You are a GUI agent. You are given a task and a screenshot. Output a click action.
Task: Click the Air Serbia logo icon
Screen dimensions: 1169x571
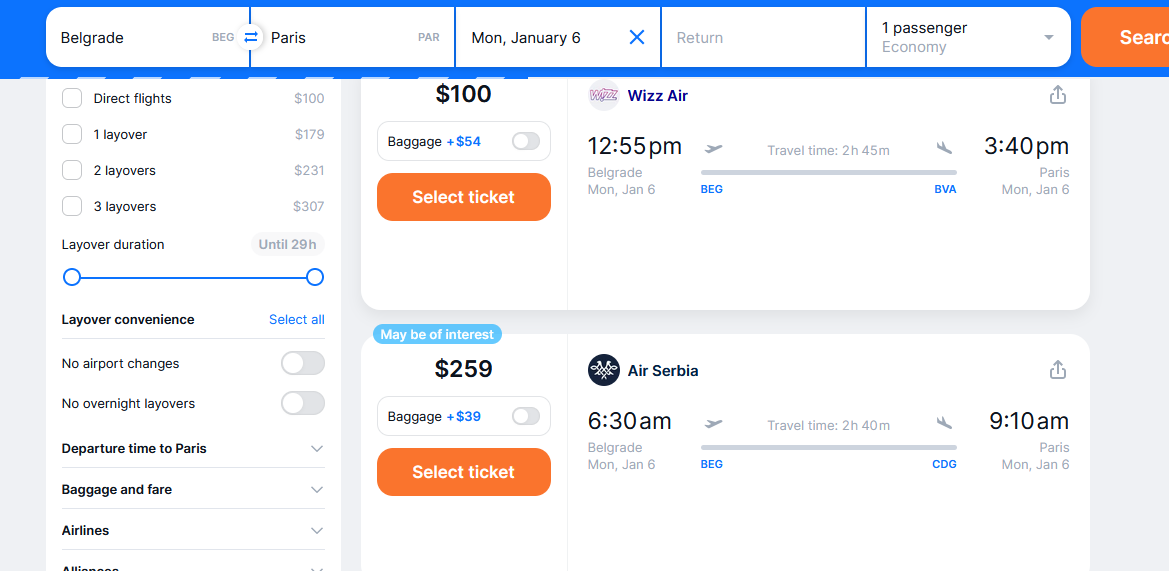point(604,370)
